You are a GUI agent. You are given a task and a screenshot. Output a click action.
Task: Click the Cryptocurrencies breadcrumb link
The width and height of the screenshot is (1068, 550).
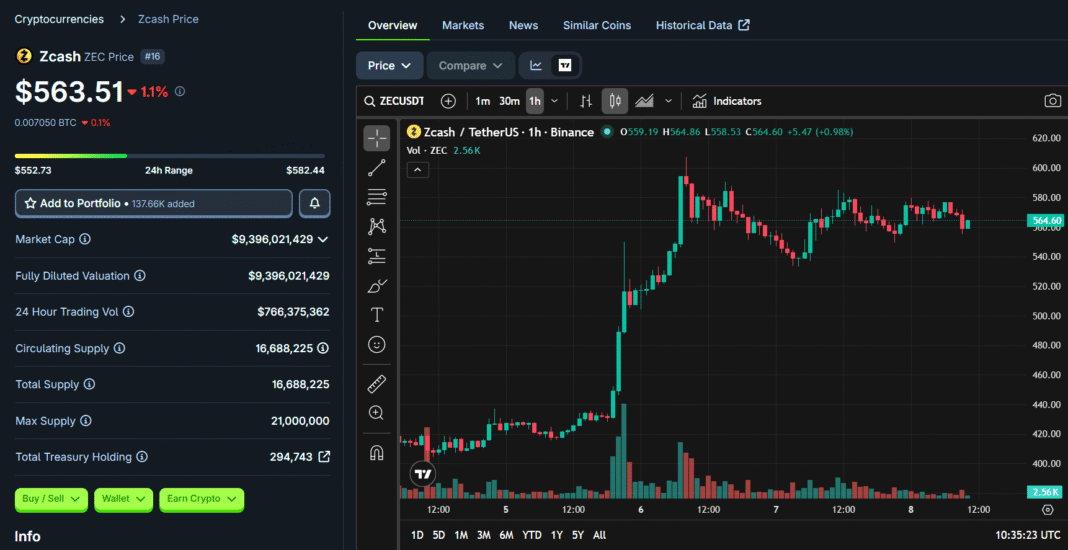point(59,19)
